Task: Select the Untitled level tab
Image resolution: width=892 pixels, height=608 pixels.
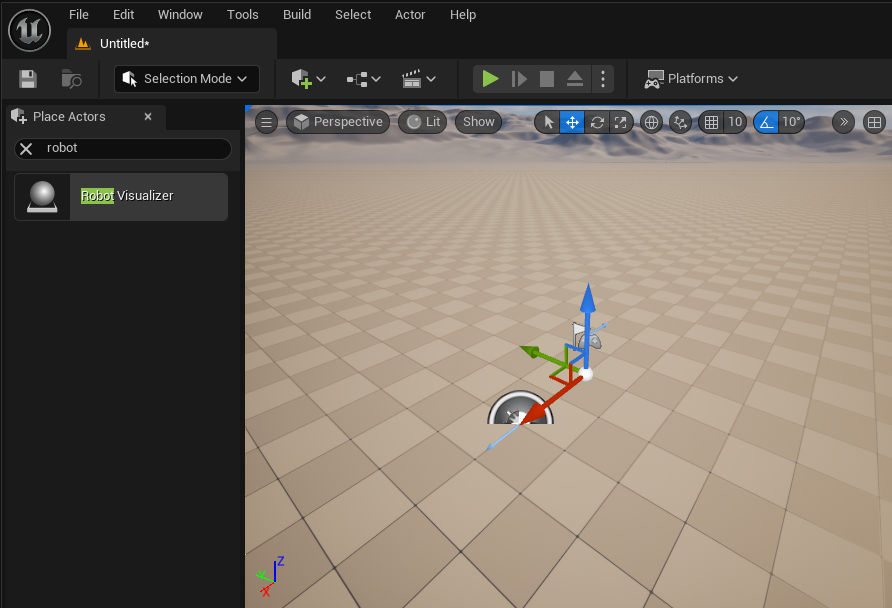Action: tap(172, 44)
